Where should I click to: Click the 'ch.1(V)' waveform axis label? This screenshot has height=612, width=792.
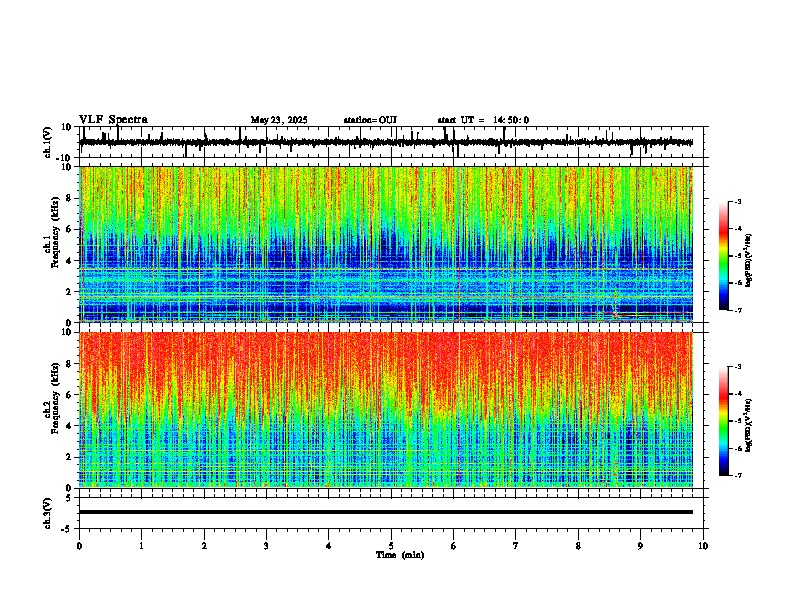click(48, 142)
